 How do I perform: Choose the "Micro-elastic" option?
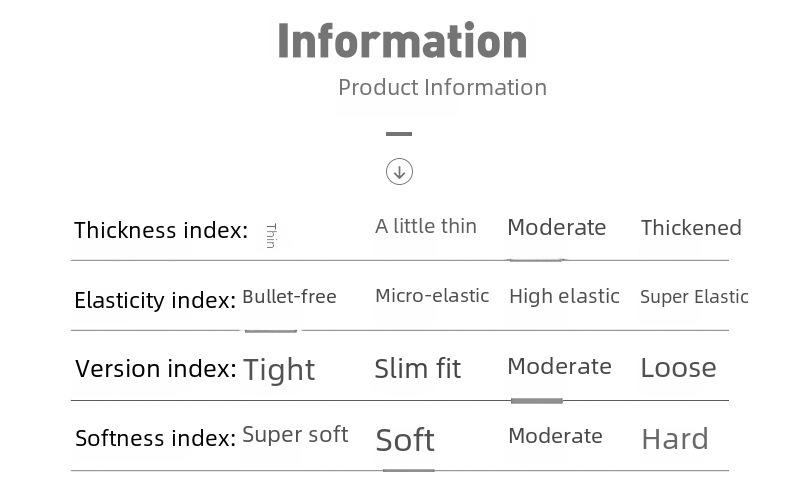(432, 296)
